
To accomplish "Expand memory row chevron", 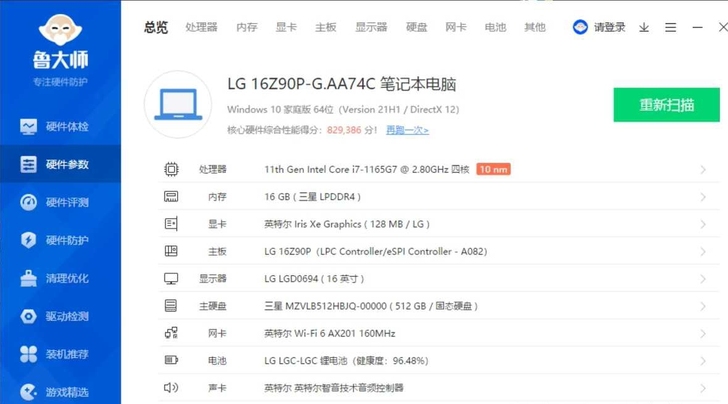I will pyautogui.click(x=703, y=197).
